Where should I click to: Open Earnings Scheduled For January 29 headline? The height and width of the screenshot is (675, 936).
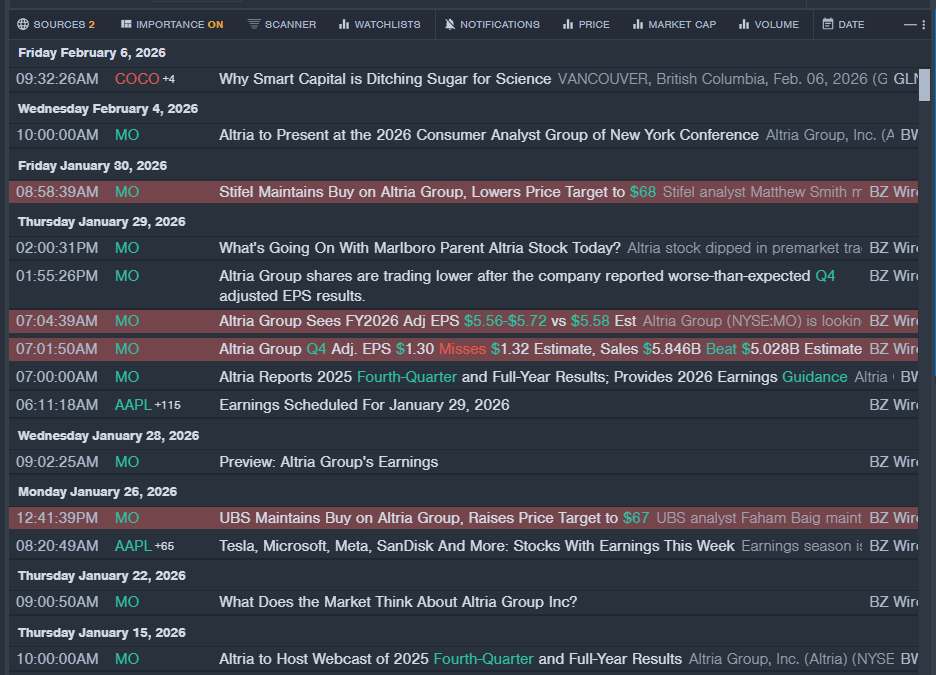[364, 405]
